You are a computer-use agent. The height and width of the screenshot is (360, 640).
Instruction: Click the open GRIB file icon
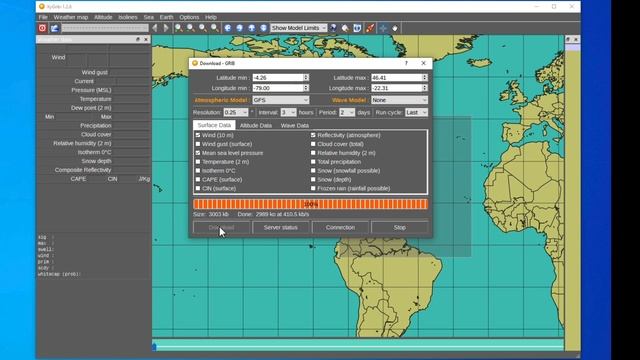55,28
